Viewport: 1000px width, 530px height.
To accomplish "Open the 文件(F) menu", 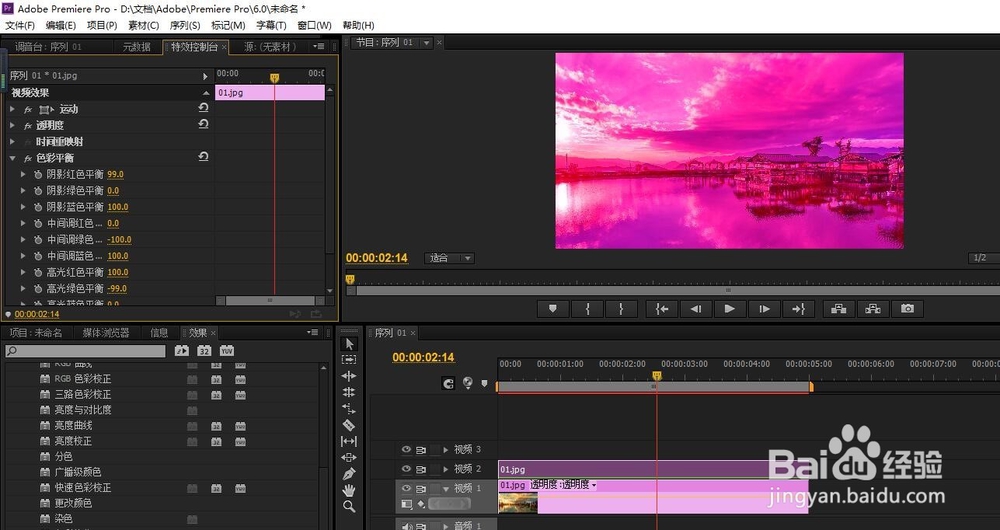I will [x=20, y=26].
